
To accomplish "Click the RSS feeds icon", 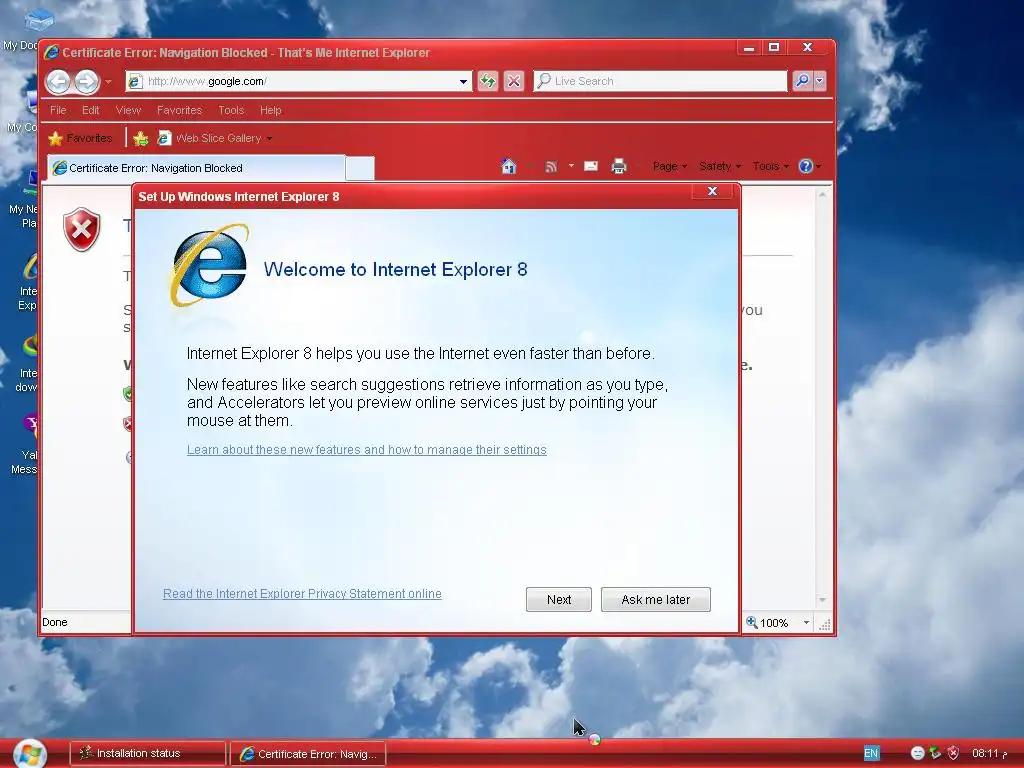I will click(551, 167).
